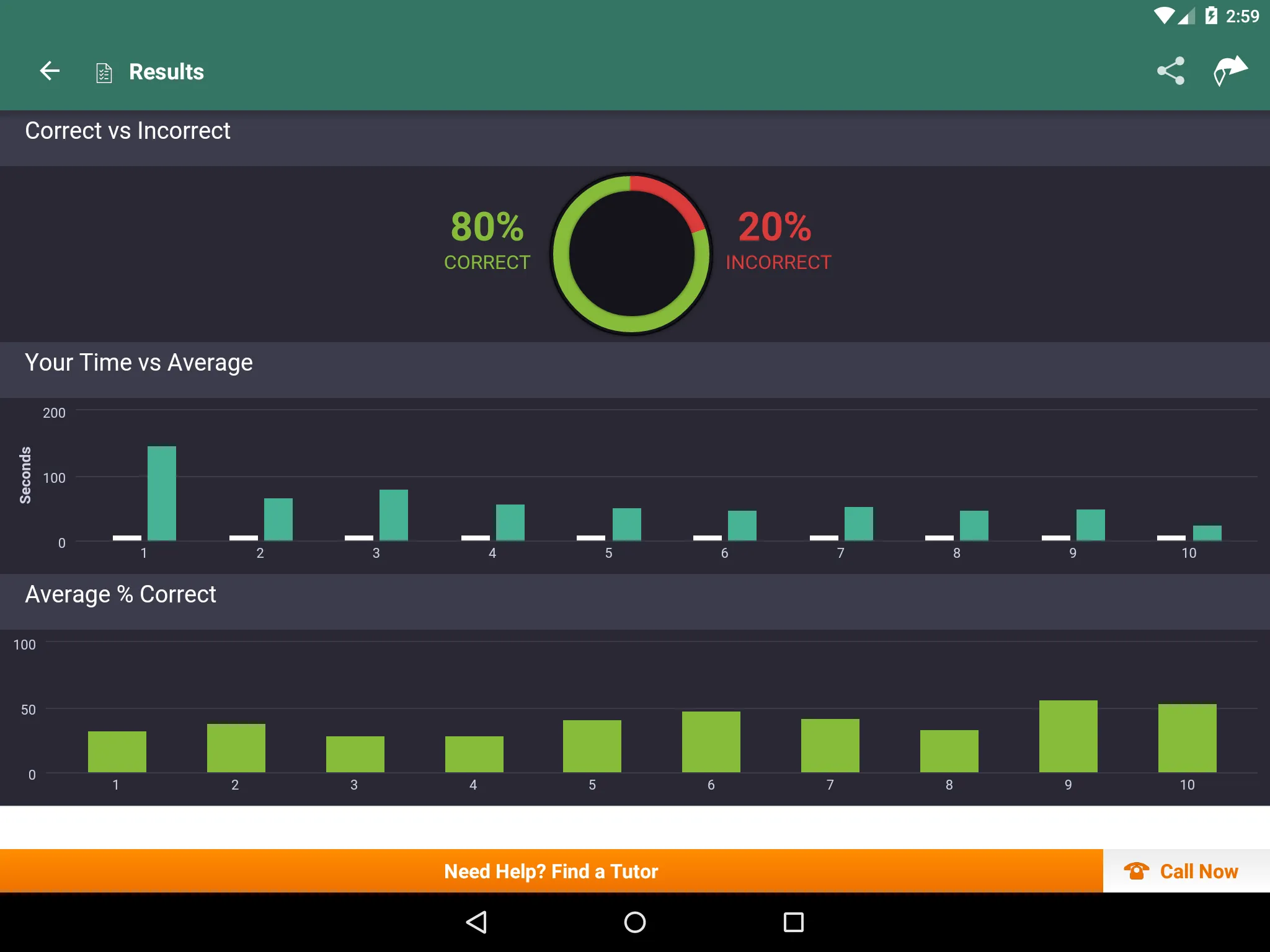Tap question 9 bar in Average Correct chart
This screenshot has height=952, width=1270.
(x=1068, y=735)
